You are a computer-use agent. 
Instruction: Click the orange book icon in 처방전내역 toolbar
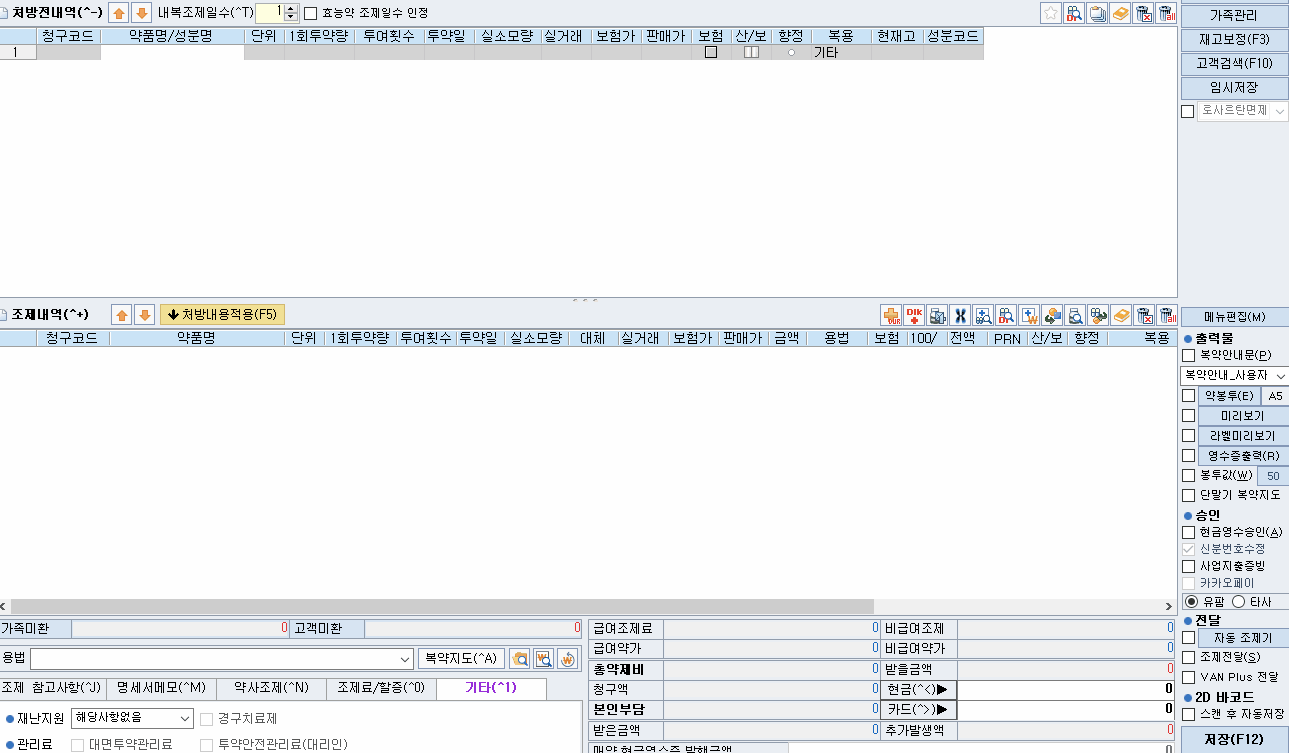(1121, 13)
